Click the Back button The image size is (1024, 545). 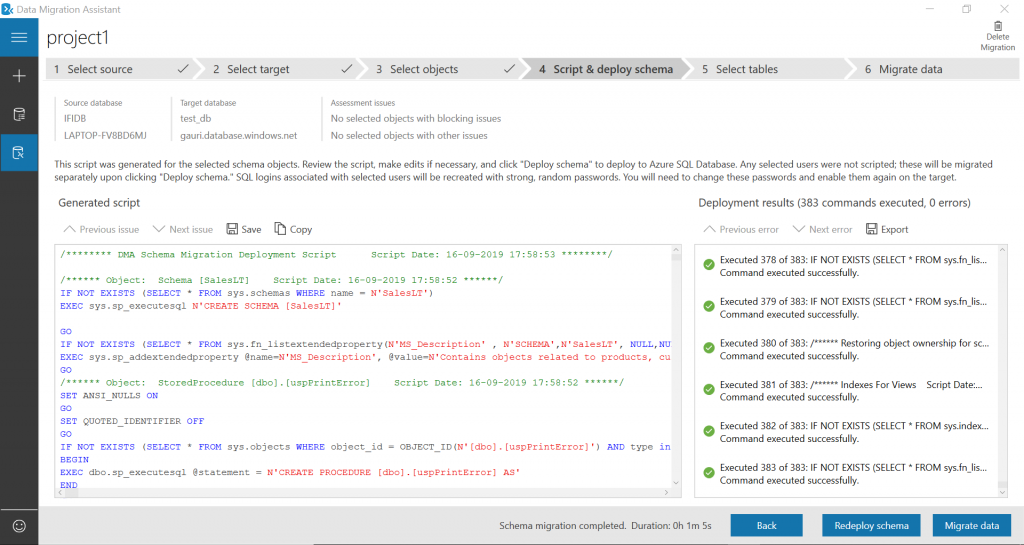pos(766,525)
